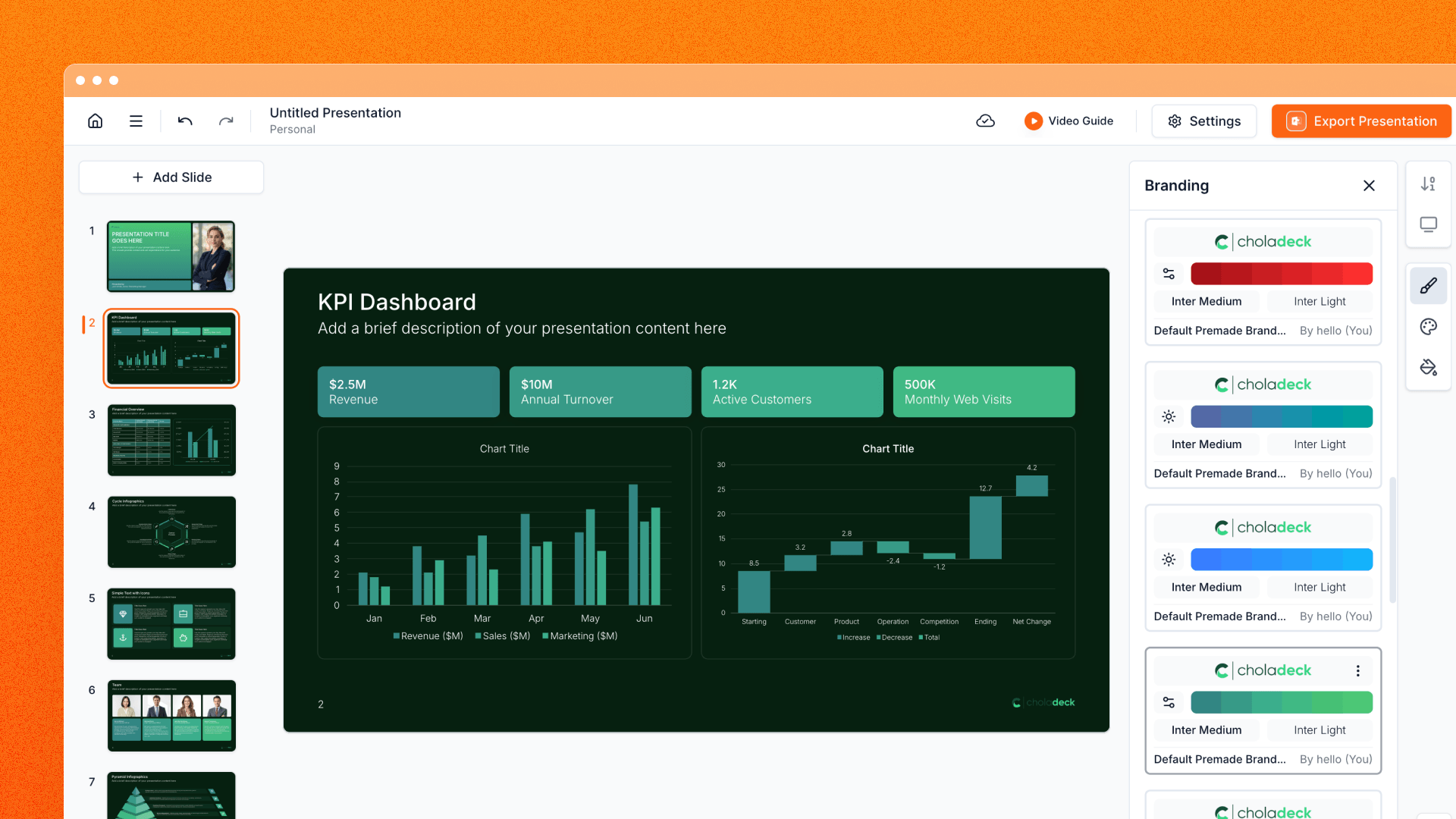
Task: Open the hamburger menu icon
Action: click(x=136, y=121)
